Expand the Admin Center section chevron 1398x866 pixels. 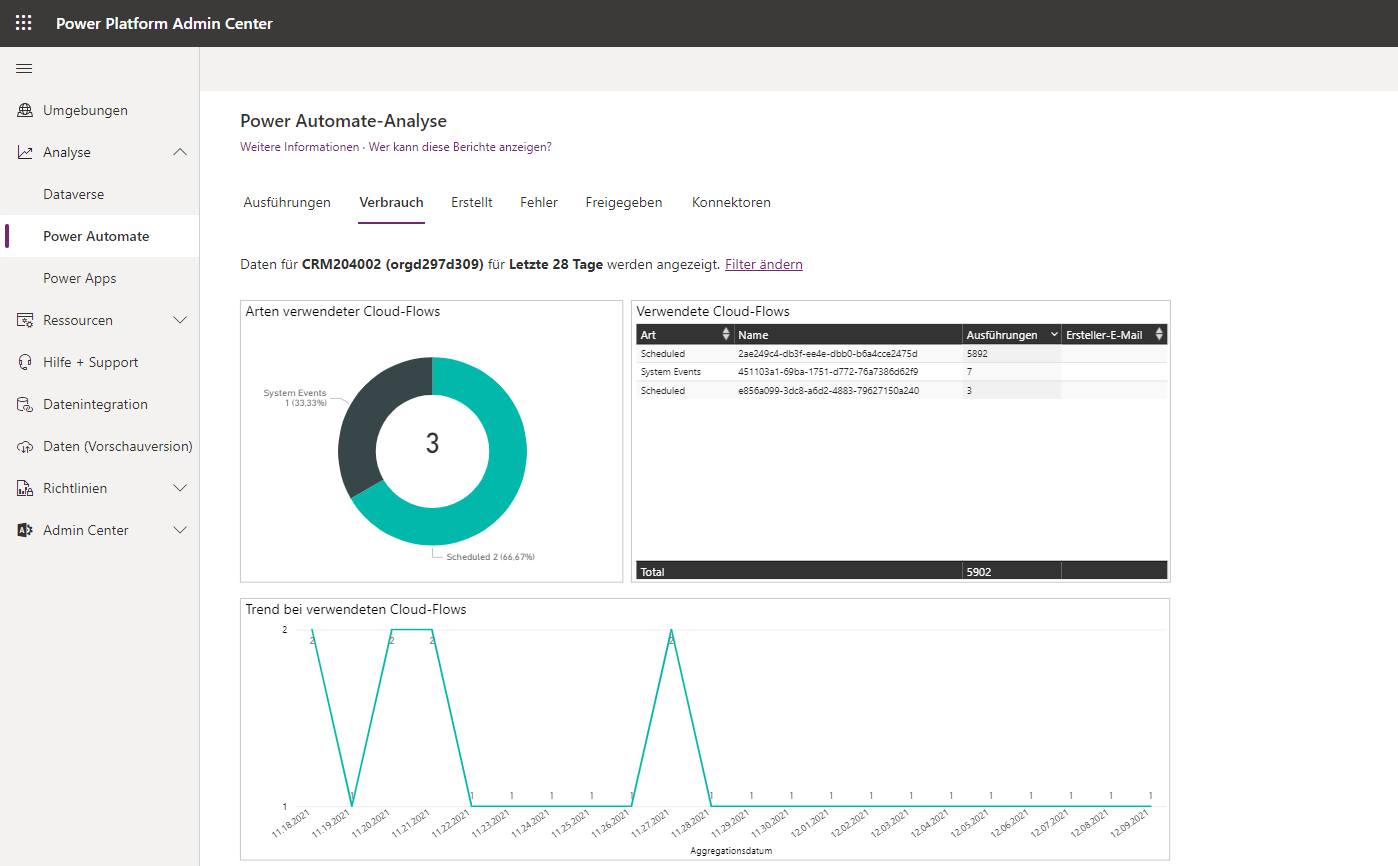[180, 530]
